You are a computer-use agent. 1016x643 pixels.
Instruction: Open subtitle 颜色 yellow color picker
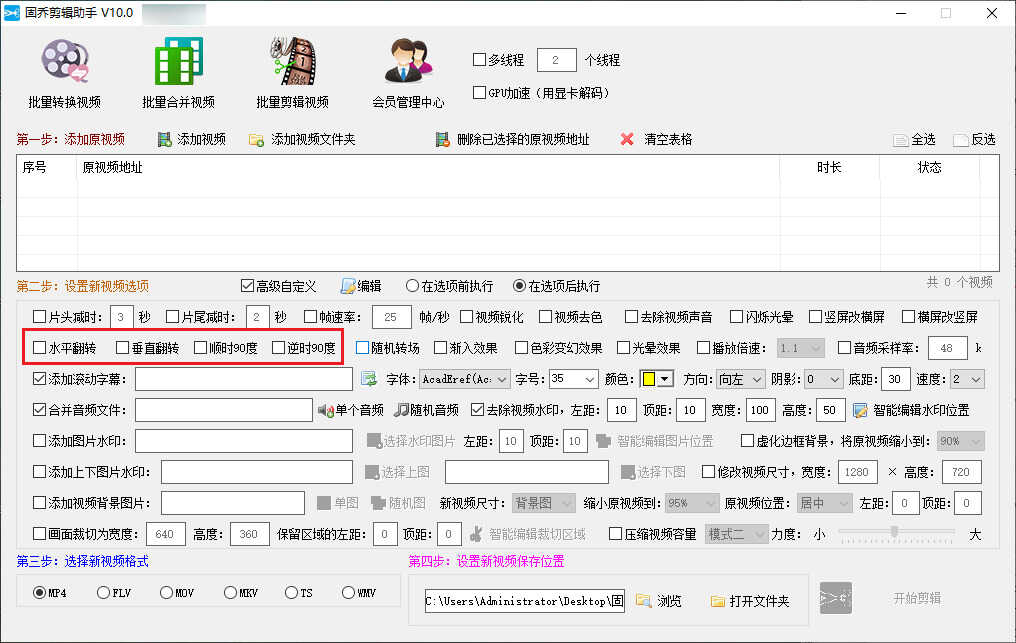(x=657, y=379)
